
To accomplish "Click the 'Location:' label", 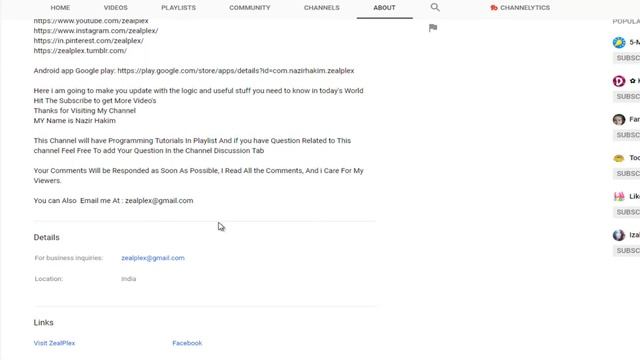I will (x=49, y=279).
